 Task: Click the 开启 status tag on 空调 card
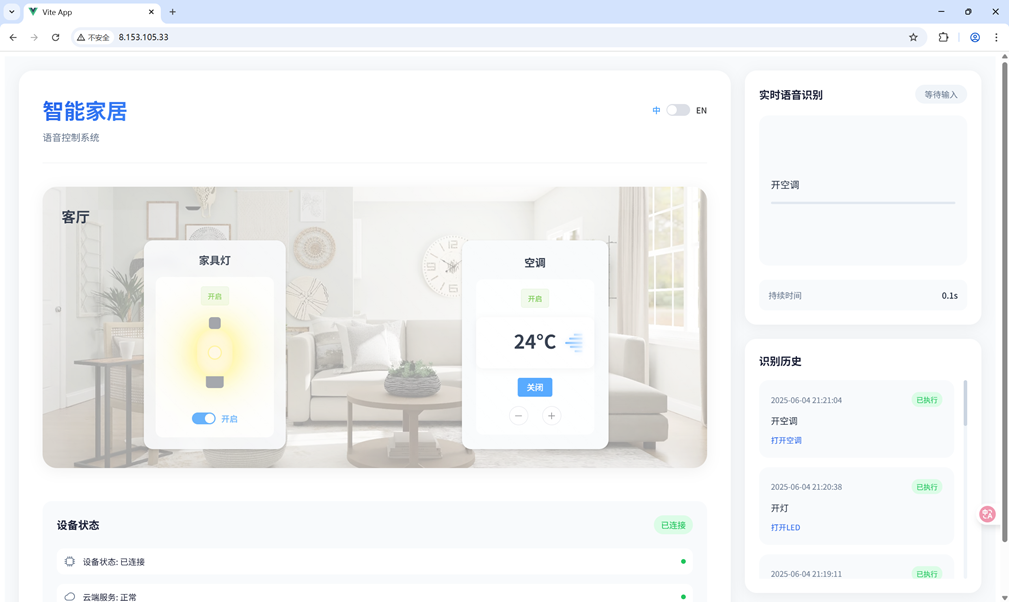click(x=535, y=298)
